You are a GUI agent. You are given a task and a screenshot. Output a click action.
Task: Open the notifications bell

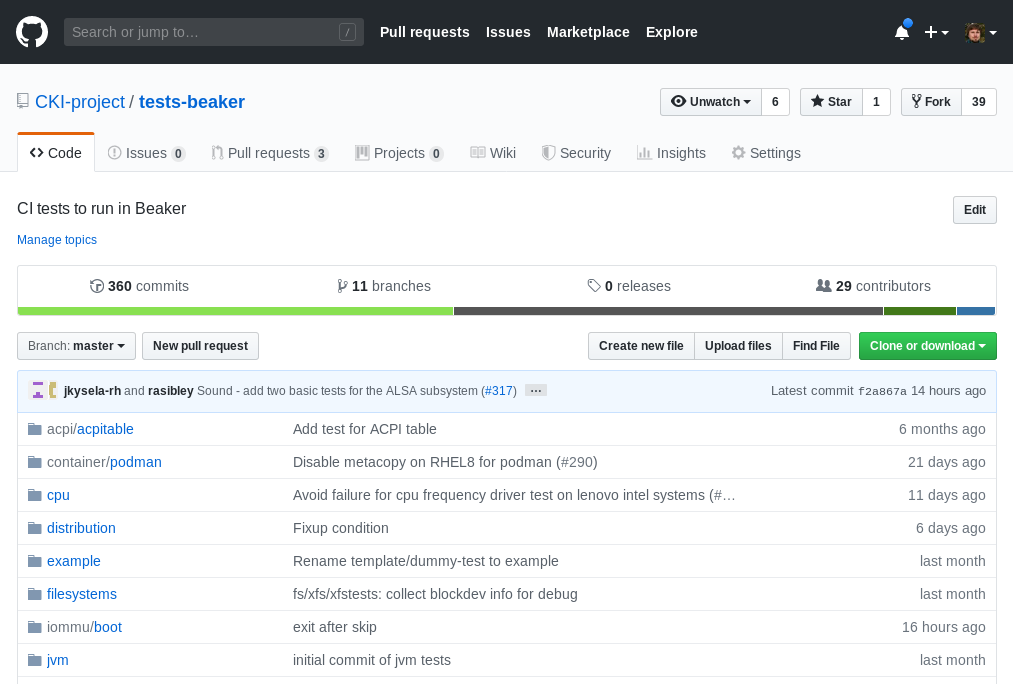pyautogui.click(x=902, y=32)
